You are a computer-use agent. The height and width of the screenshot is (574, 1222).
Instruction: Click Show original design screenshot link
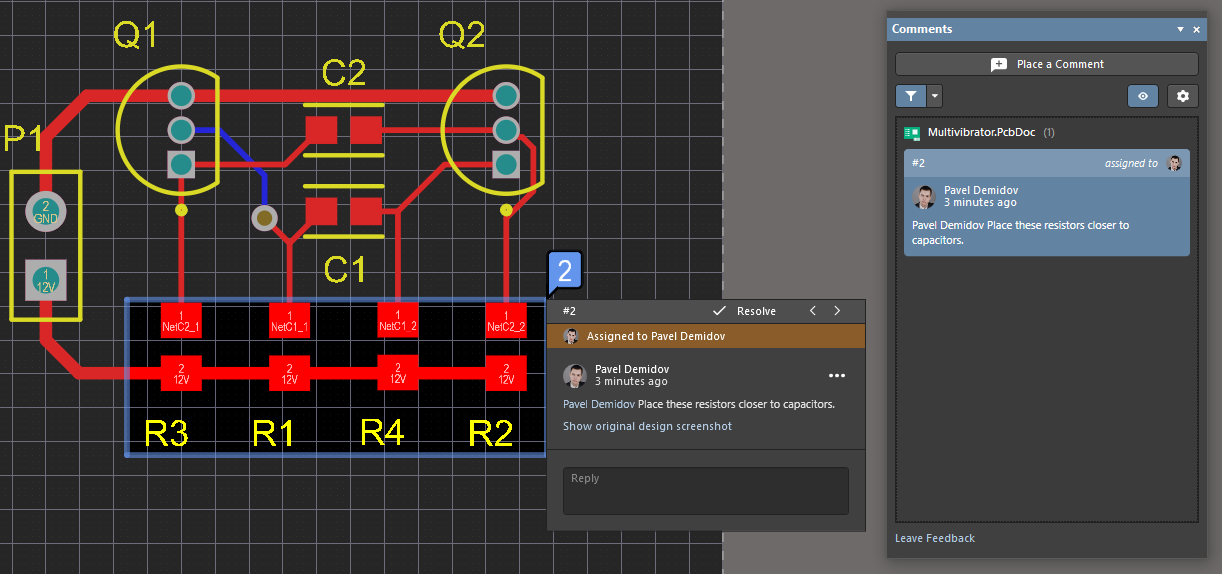click(x=647, y=426)
